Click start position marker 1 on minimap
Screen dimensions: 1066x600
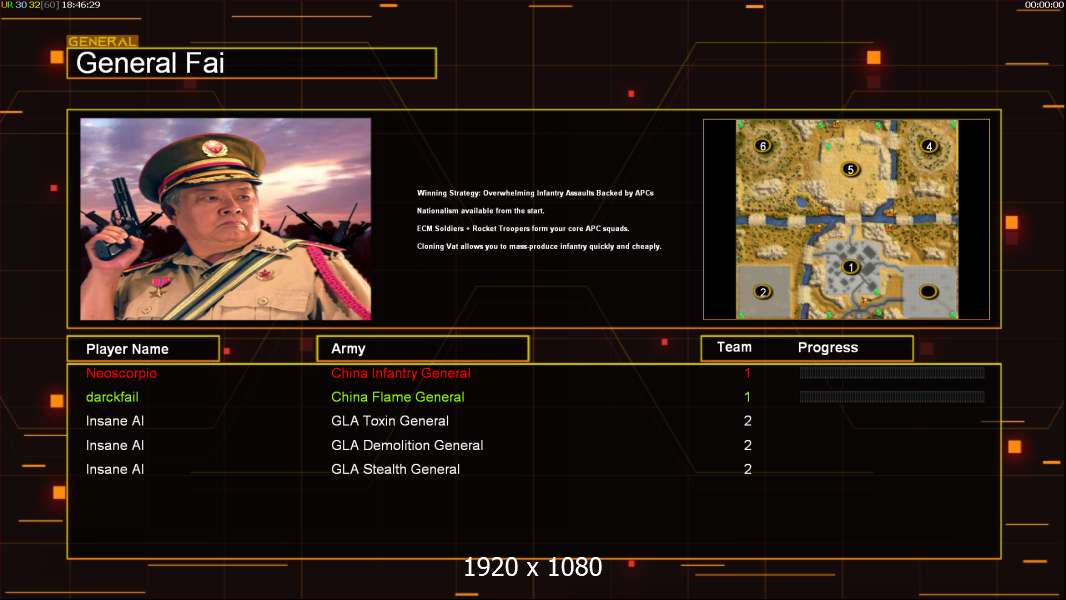850,267
